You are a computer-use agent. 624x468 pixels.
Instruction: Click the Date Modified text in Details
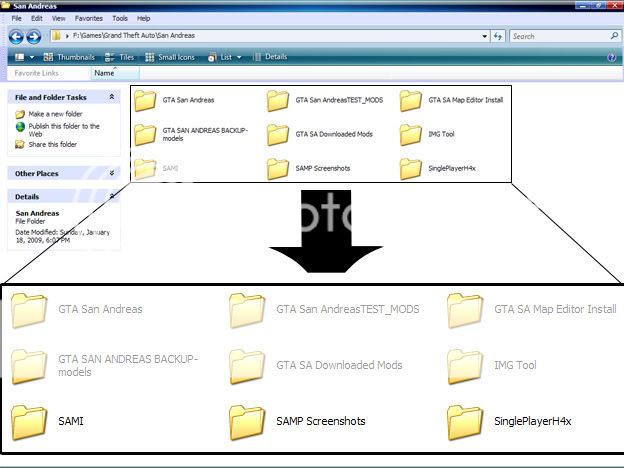tap(62, 236)
